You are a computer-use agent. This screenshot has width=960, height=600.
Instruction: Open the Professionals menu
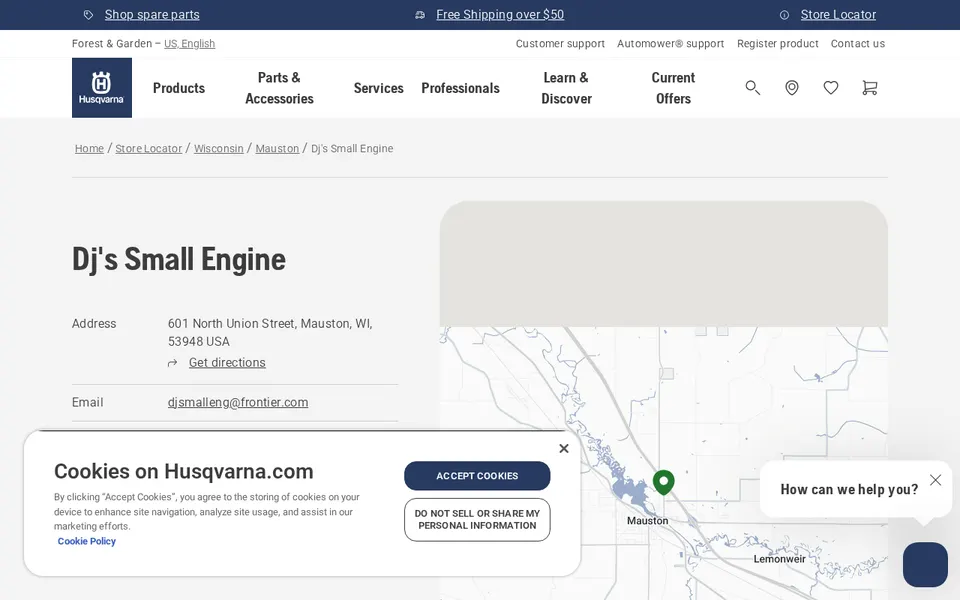point(460,88)
